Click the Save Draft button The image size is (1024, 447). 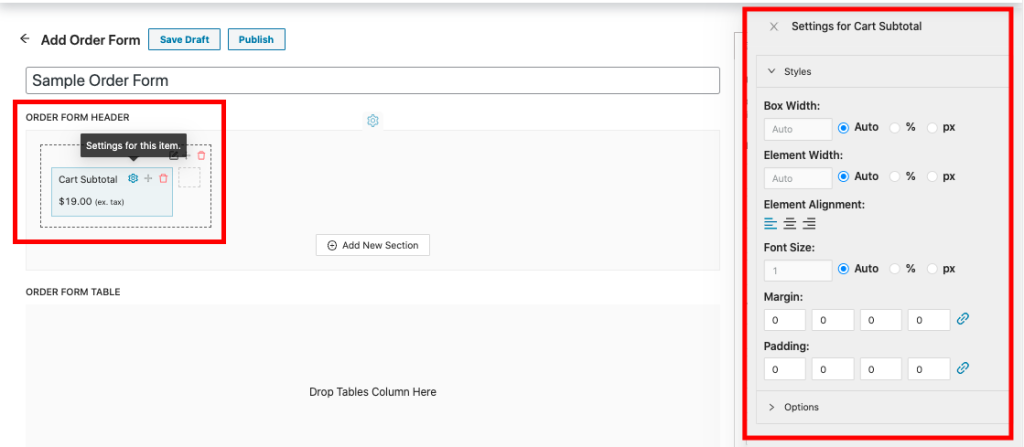[x=184, y=39]
